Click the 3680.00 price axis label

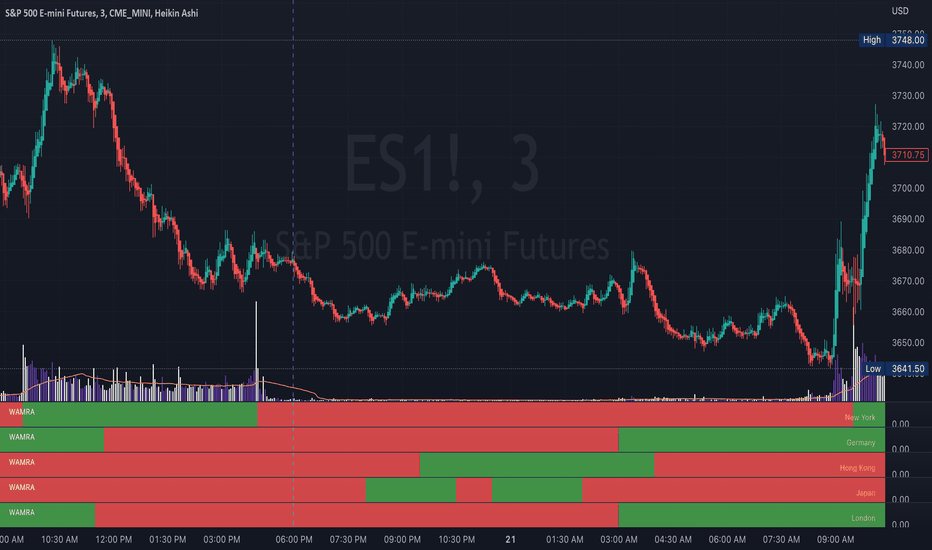[x=908, y=250]
